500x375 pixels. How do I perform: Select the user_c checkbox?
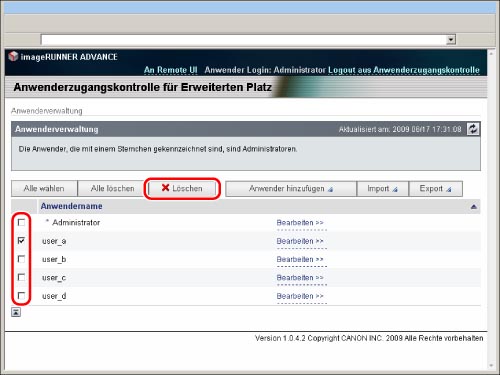(x=21, y=277)
